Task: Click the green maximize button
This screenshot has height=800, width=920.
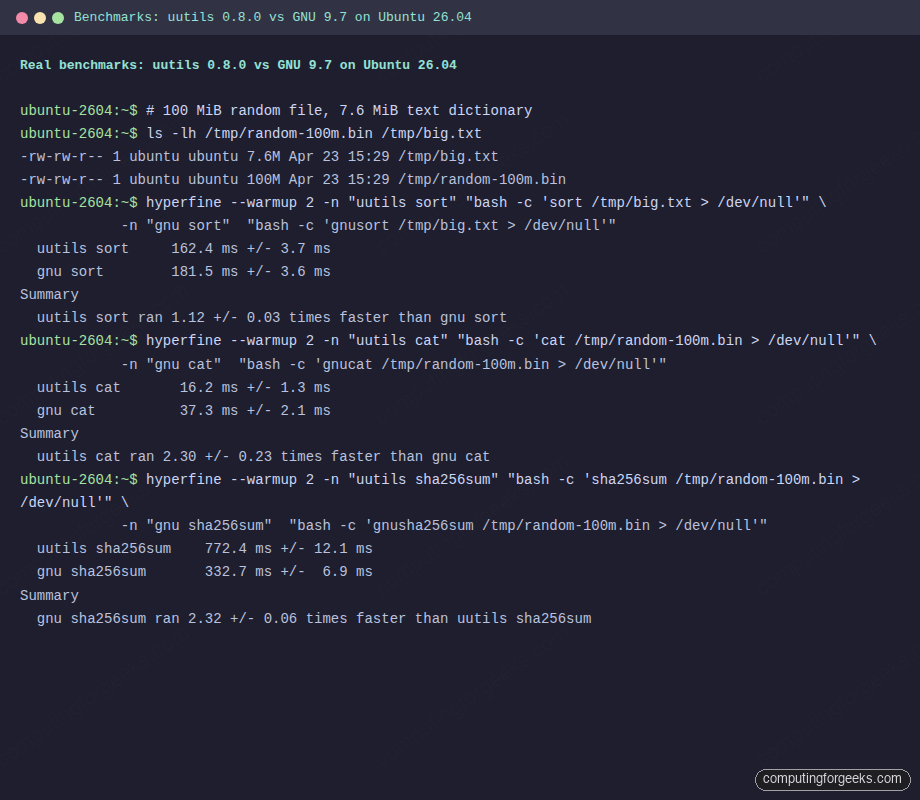Action: 57,17
